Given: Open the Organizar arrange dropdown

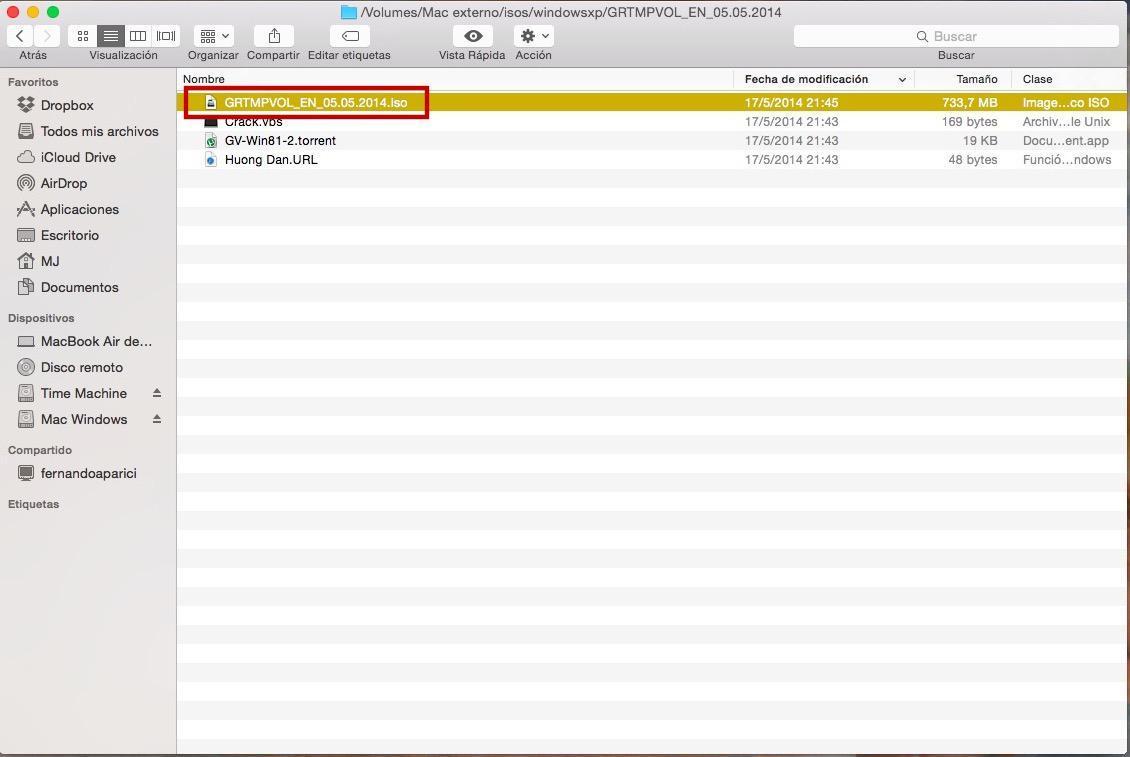Looking at the screenshot, I should point(213,36).
